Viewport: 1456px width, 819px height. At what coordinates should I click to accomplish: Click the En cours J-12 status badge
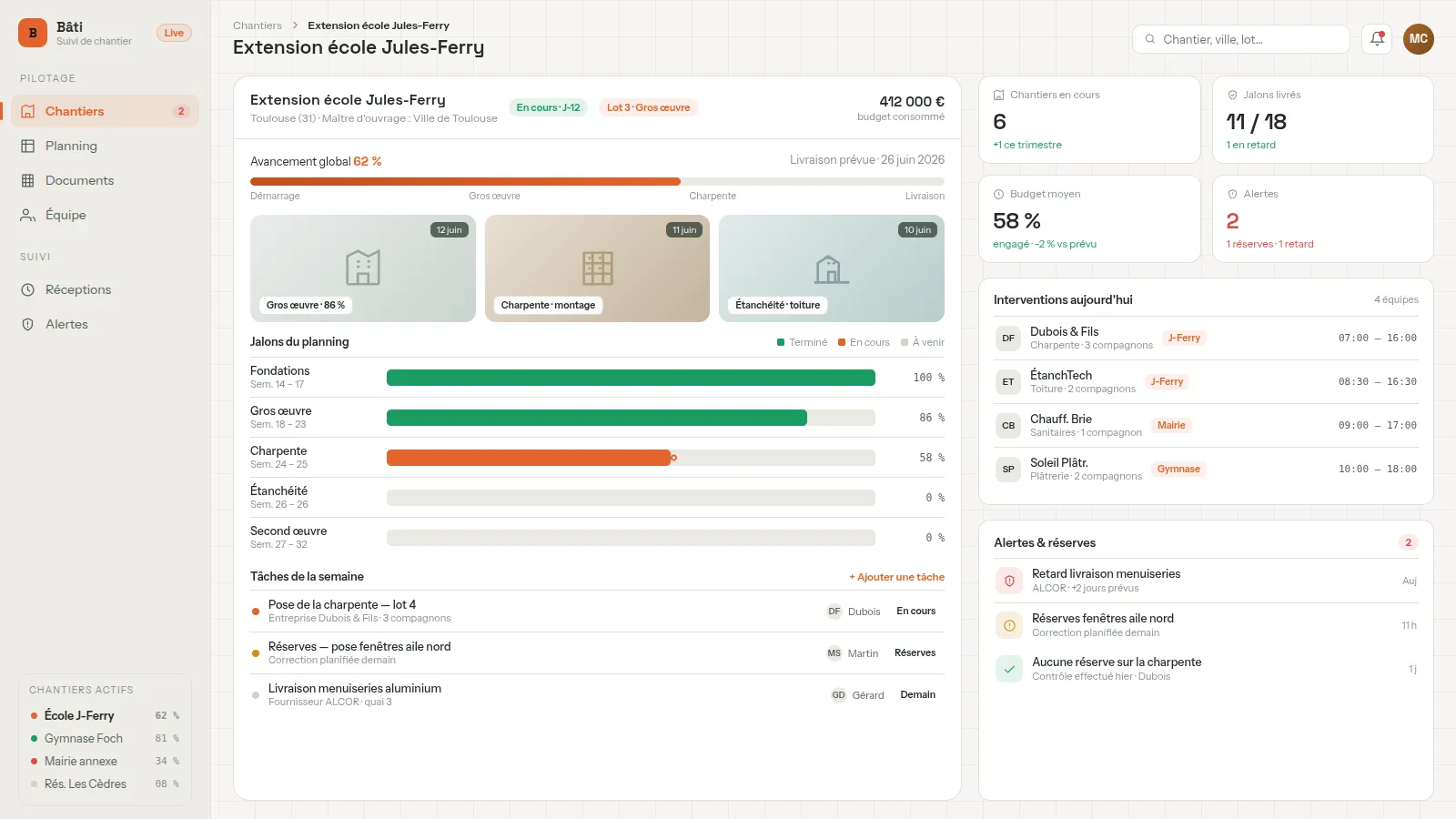pos(548,107)
